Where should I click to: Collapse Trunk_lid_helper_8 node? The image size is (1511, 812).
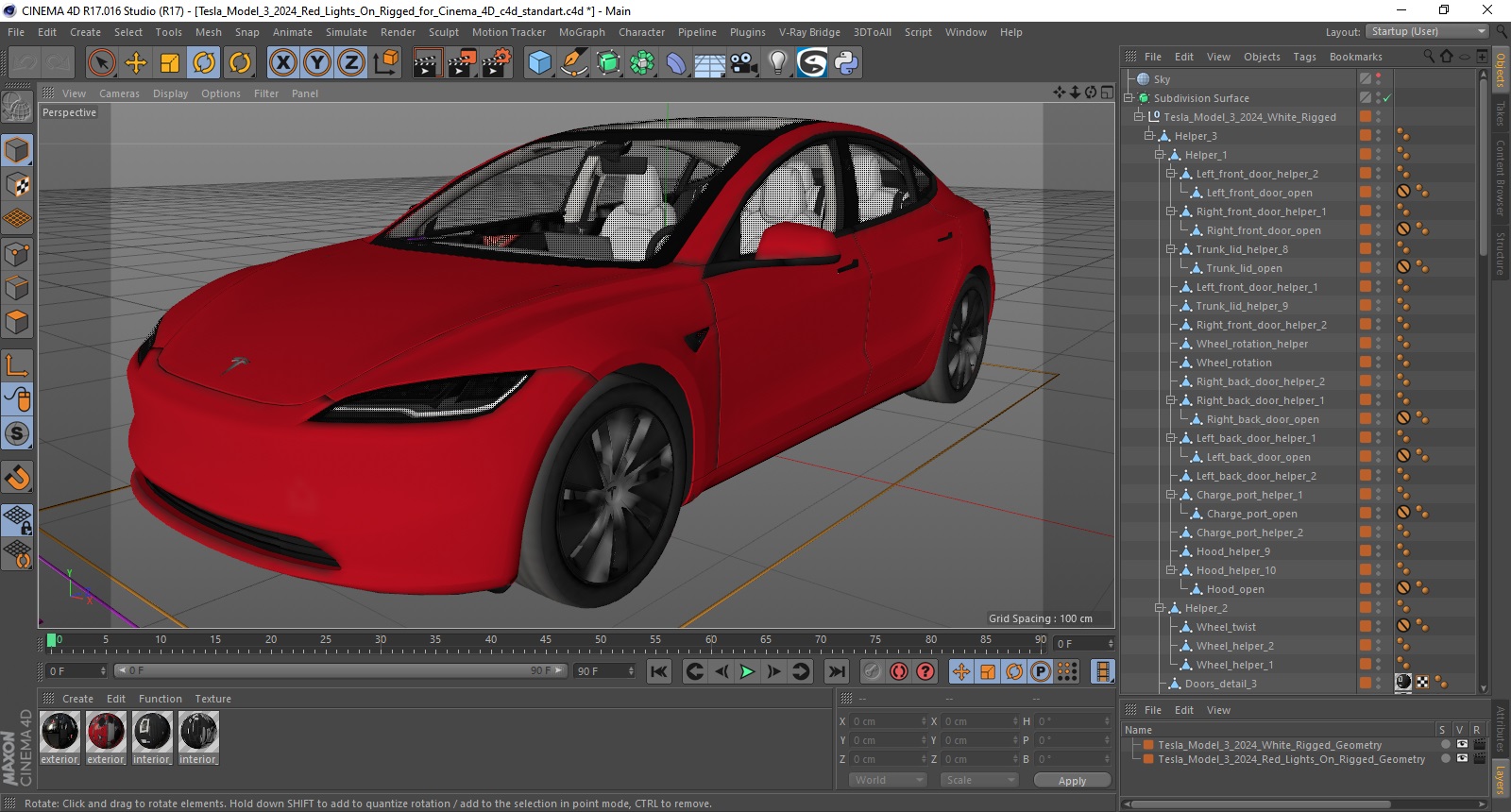[1170, 249]
